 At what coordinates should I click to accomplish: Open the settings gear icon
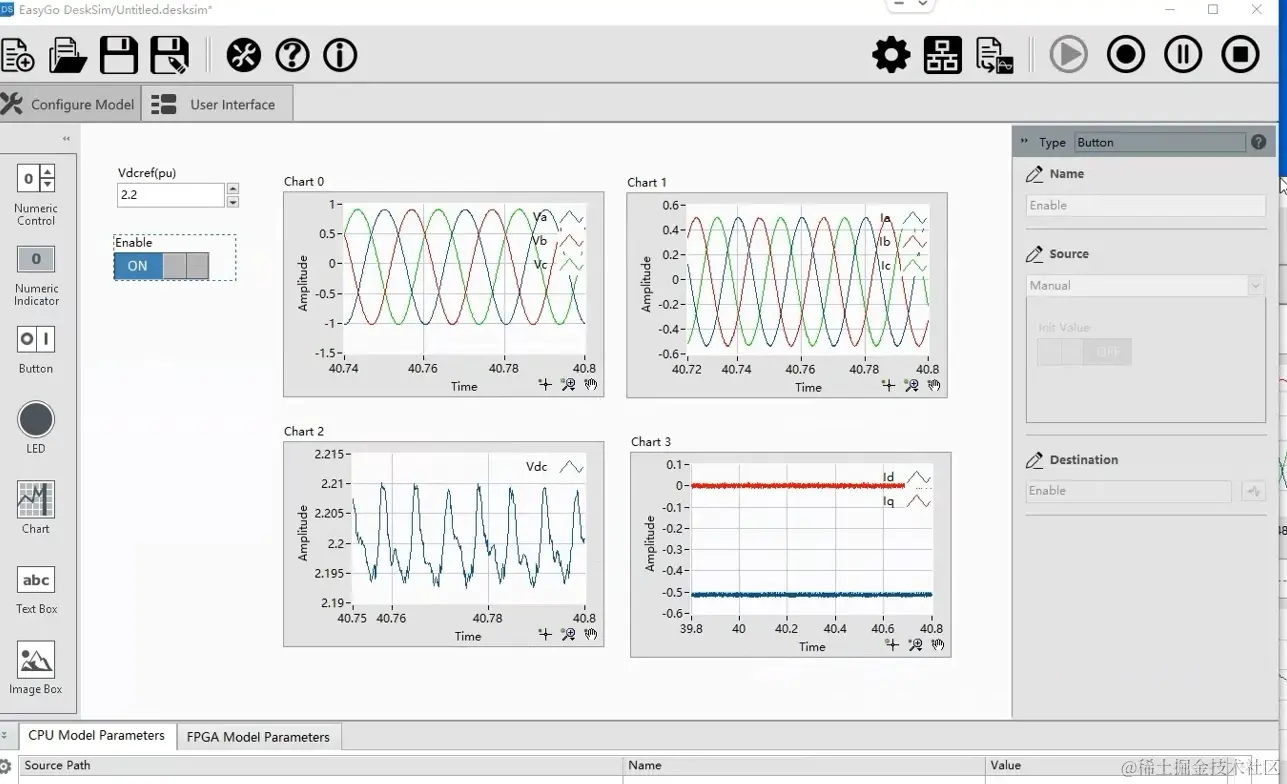891,55
